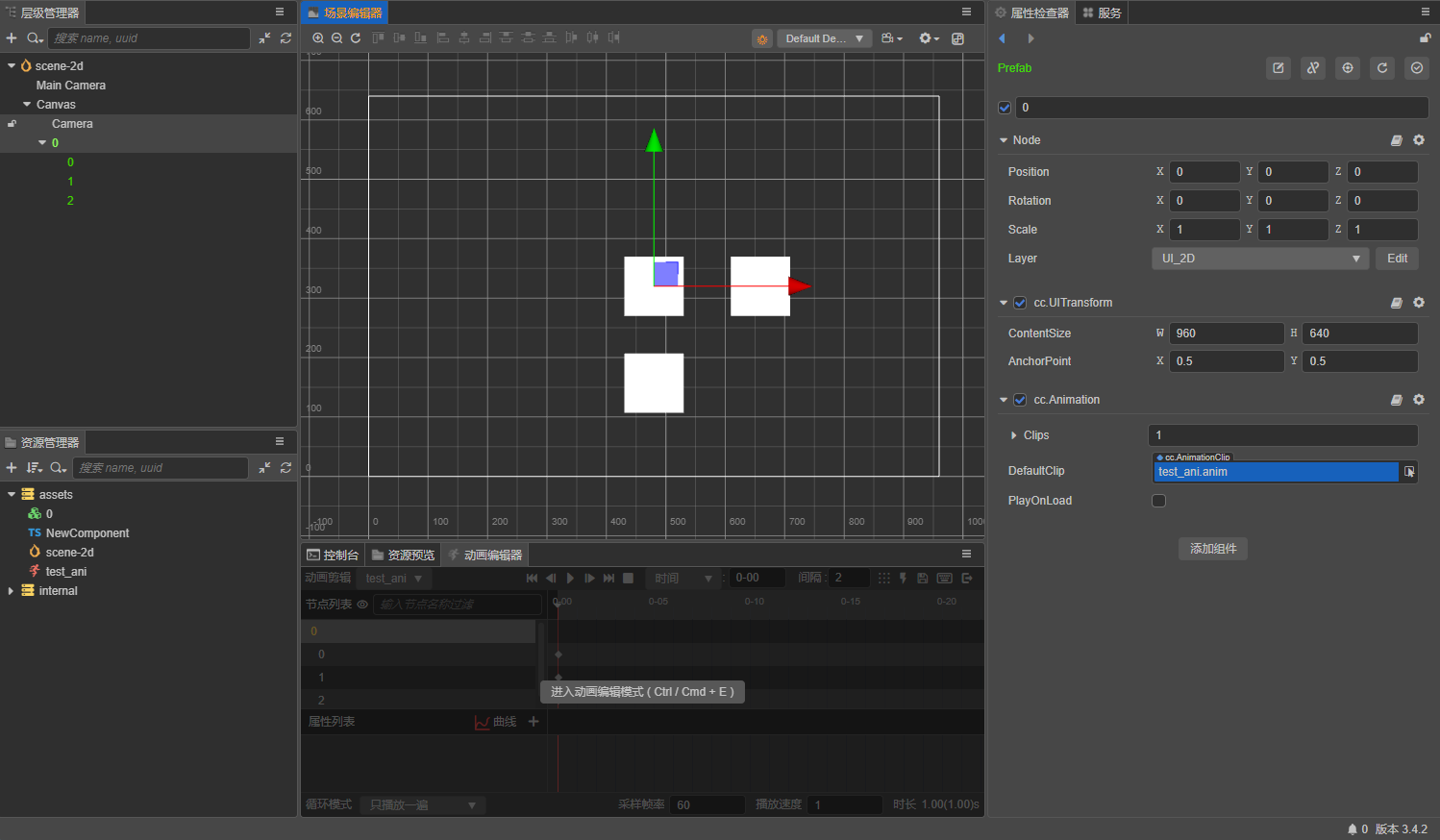The width and height of the screenshot is (1440, 840).
Task: Toggle the inspector lock icon
Action: tap(1426, 38)
